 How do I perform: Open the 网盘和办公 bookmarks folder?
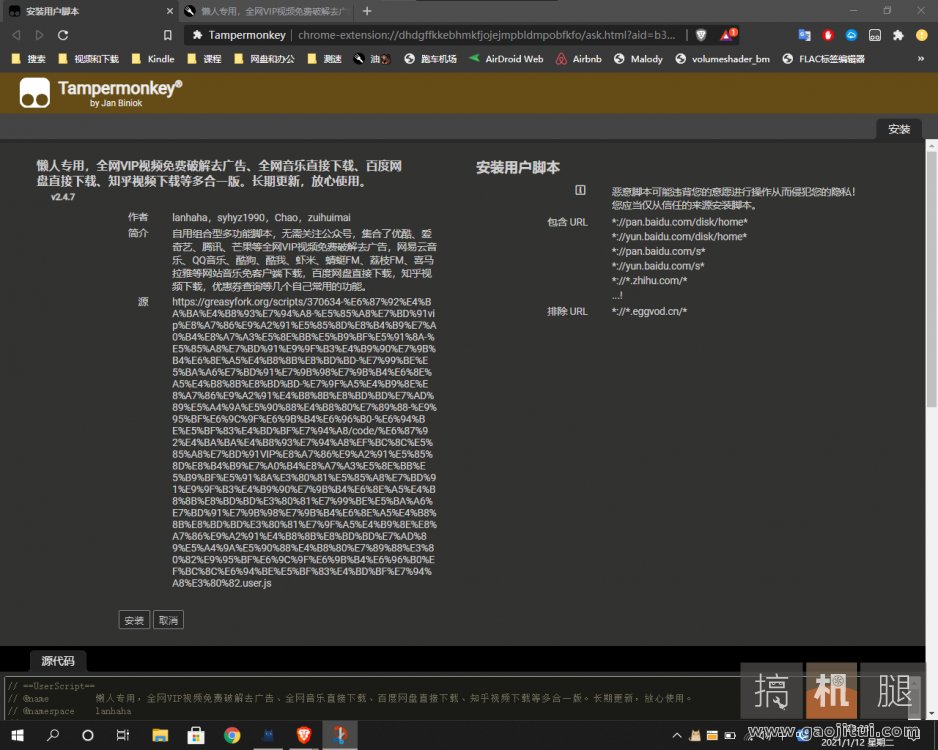[264, 59]
